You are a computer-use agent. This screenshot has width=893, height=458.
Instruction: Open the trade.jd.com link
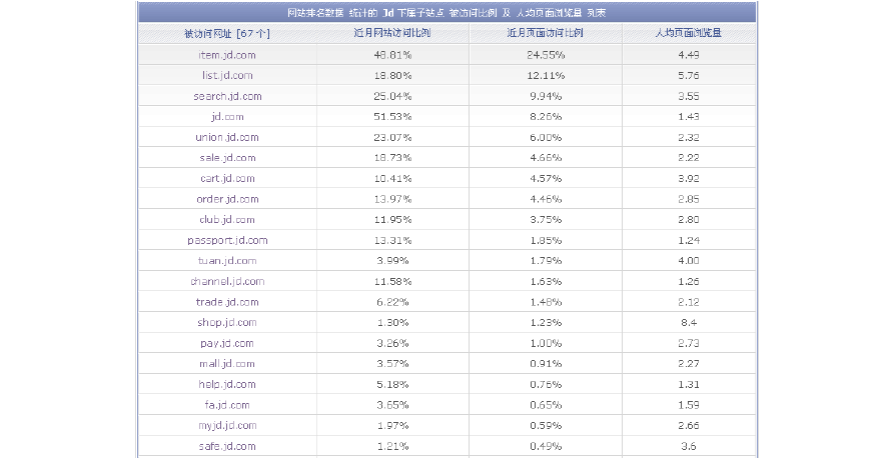tap(227, 302)
